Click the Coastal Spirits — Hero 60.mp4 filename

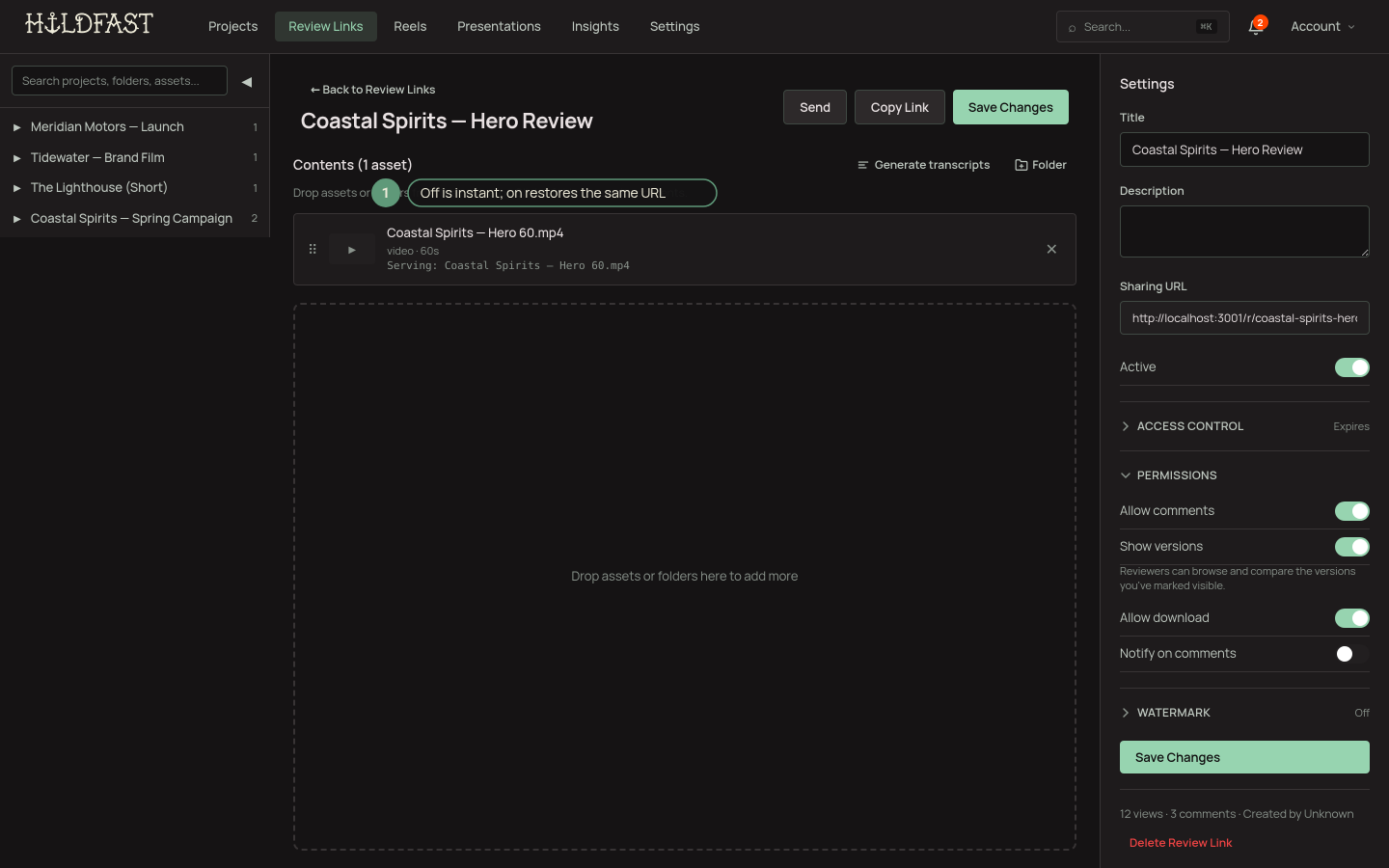[x=475, y=233]
